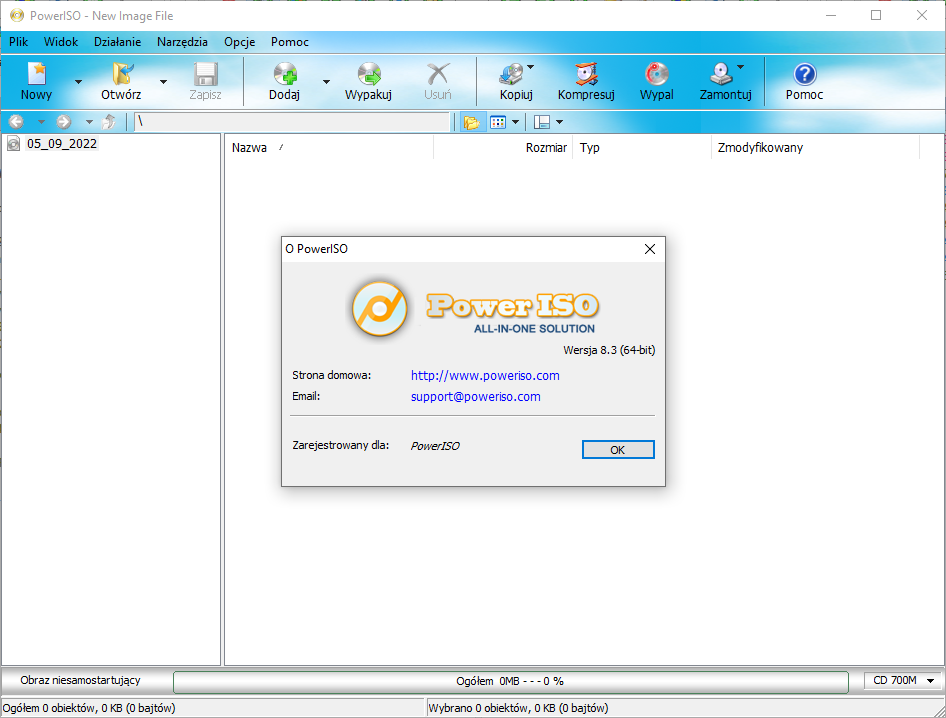Open the Nowy button dropdown arrow
This screenshot has height=718, width=946.
coord(78,82)
